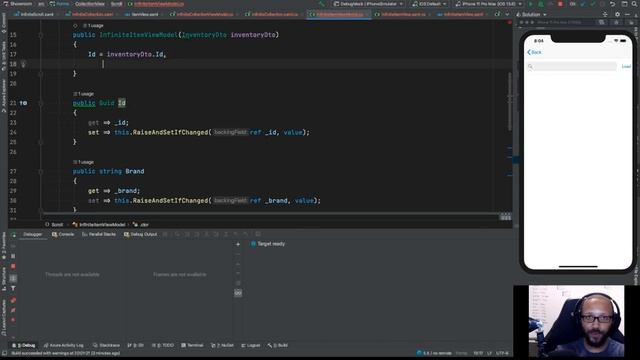Screen dimensions: 640x360
Task: Select the active InfiniteItemViewModel.cs editor tab
Action: coord(339,14)
